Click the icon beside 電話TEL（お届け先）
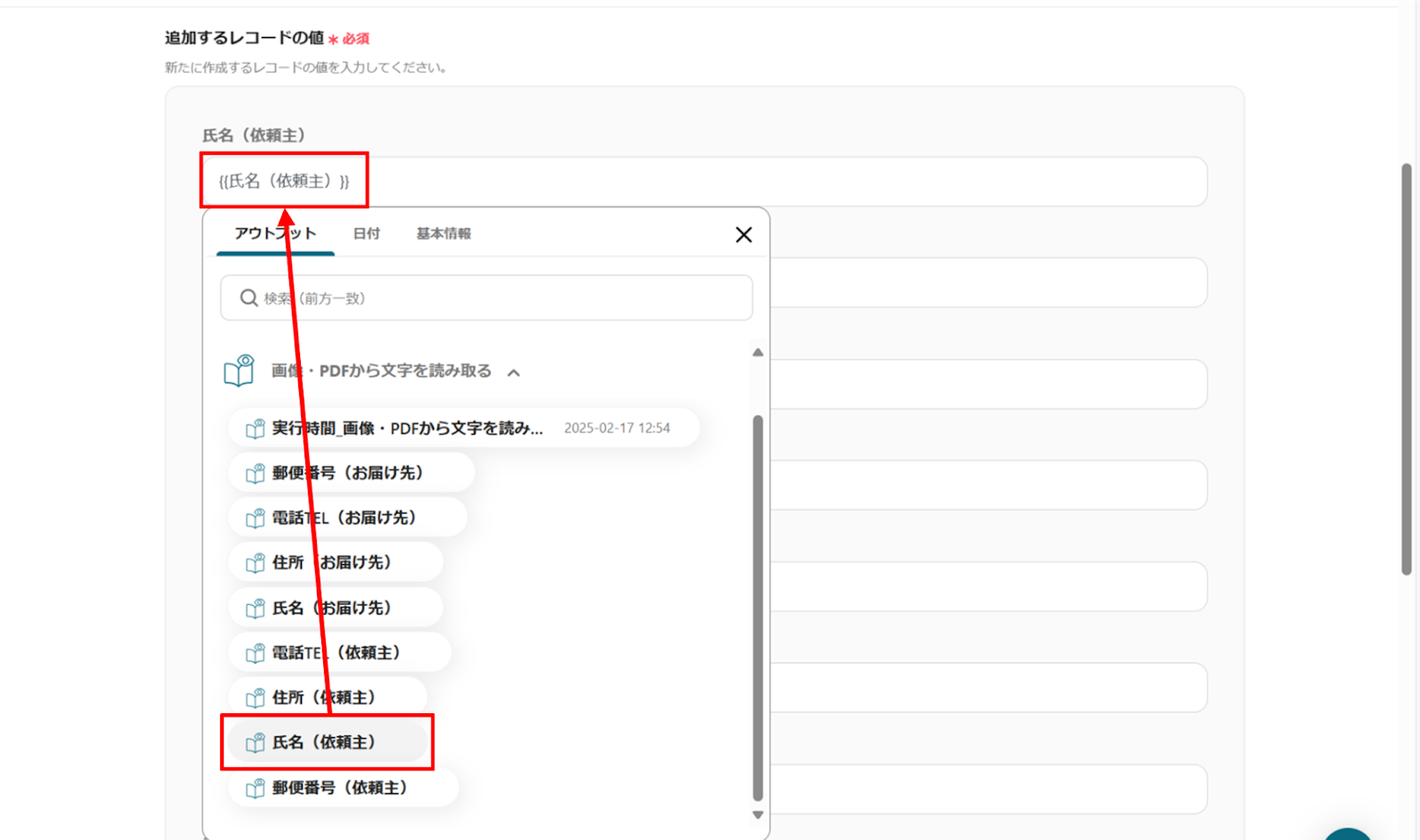1420x840 pixels. (x=256, y=518)
